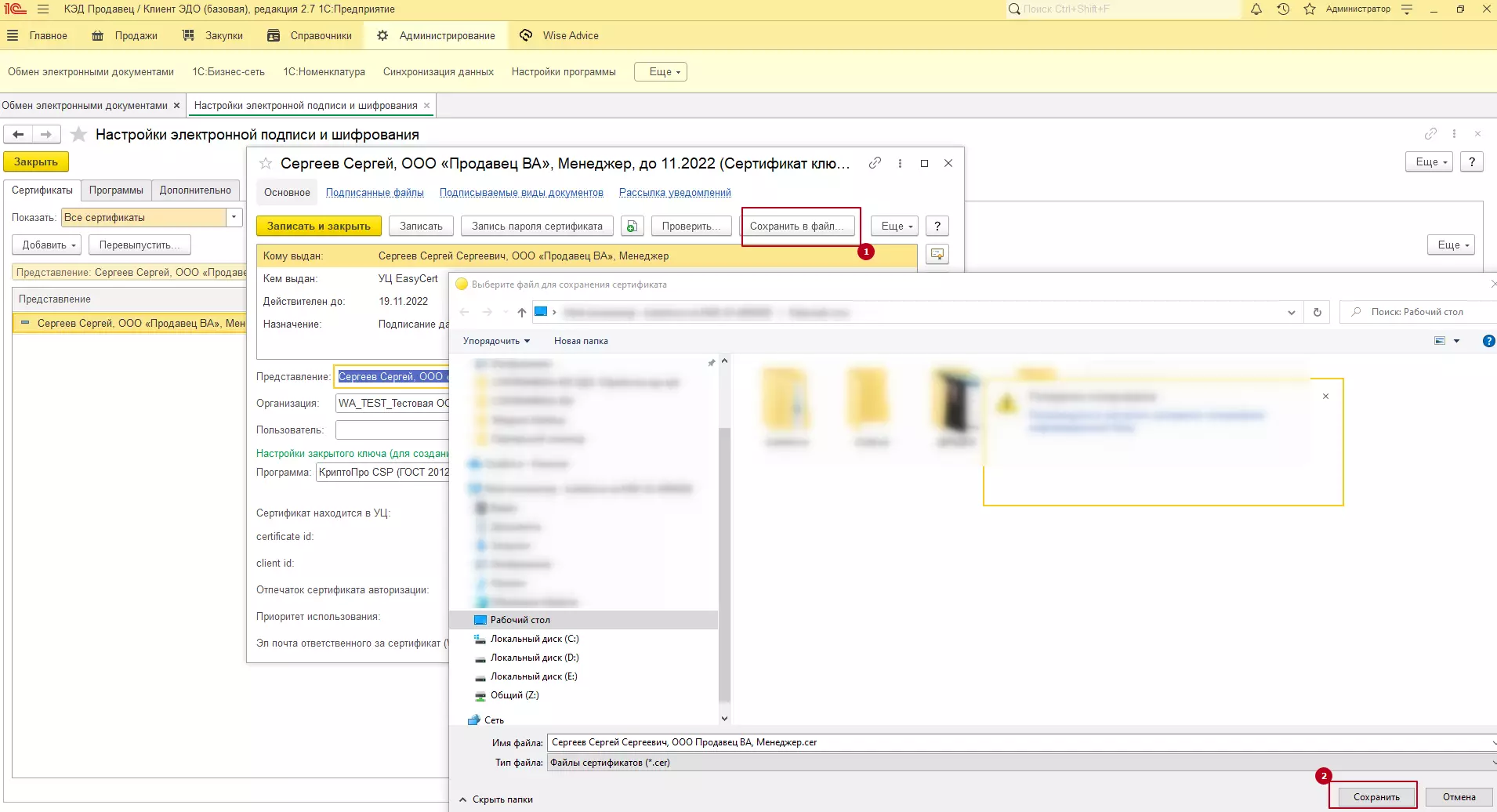Go up one folder level arrow
This screenshot has width=1497, height=812.
[522, 312]
